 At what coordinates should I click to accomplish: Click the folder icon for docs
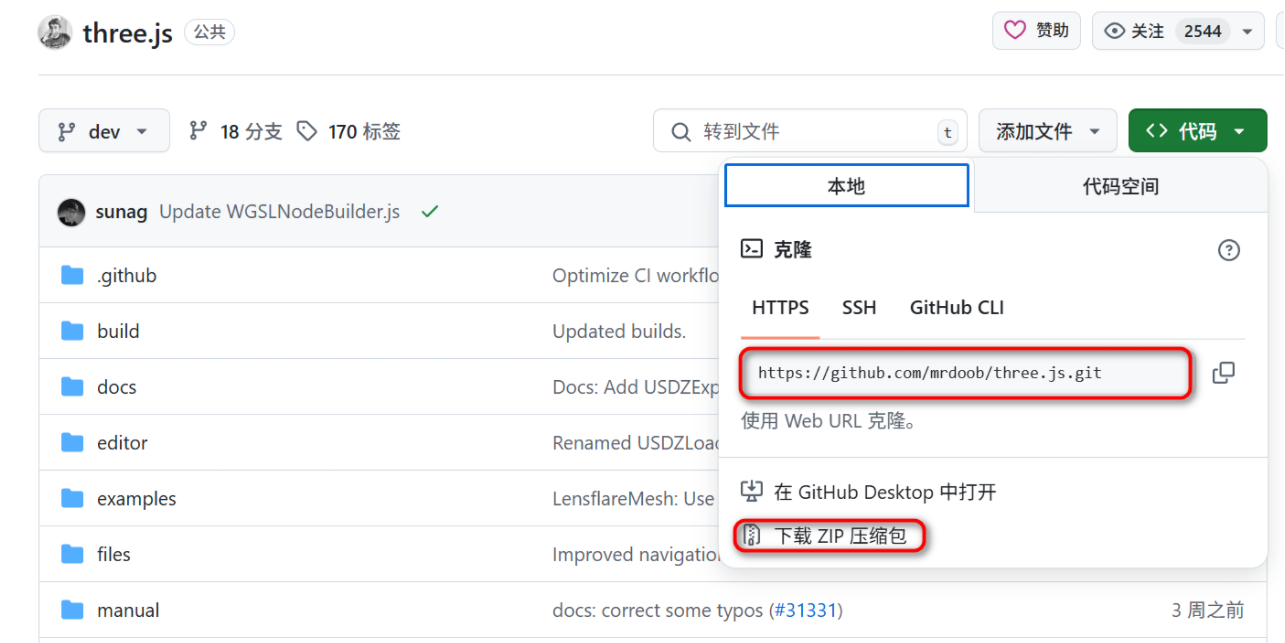tap(72, 386)
